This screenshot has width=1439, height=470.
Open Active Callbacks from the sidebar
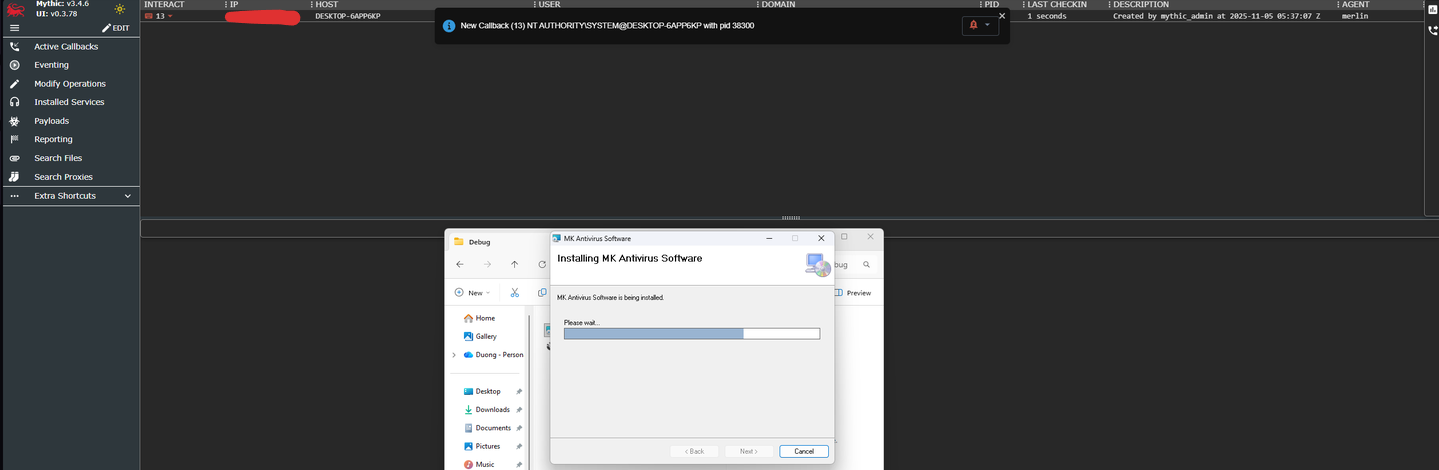[x=66, y=47]
